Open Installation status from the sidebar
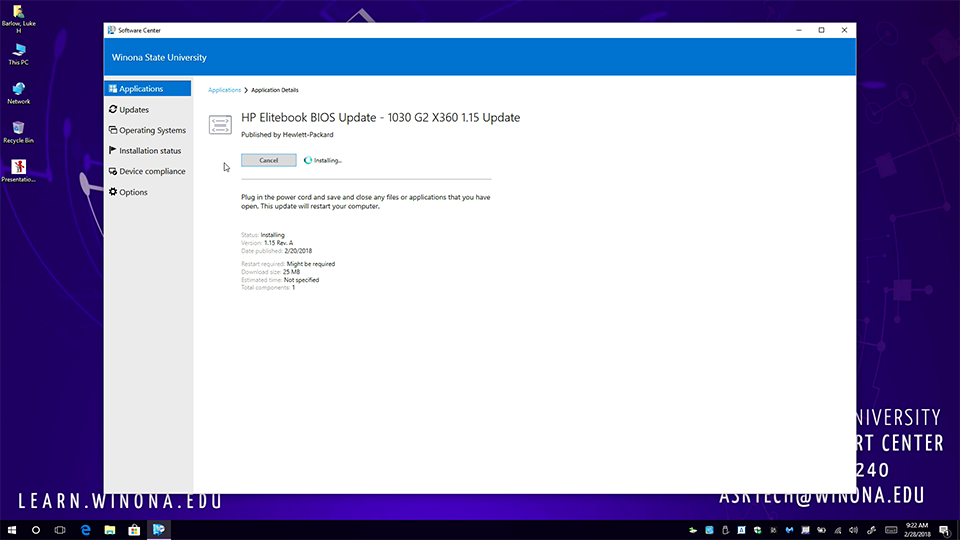Image resolution: width=960 pixels, height=540 pixels. (x=150, y=151)
